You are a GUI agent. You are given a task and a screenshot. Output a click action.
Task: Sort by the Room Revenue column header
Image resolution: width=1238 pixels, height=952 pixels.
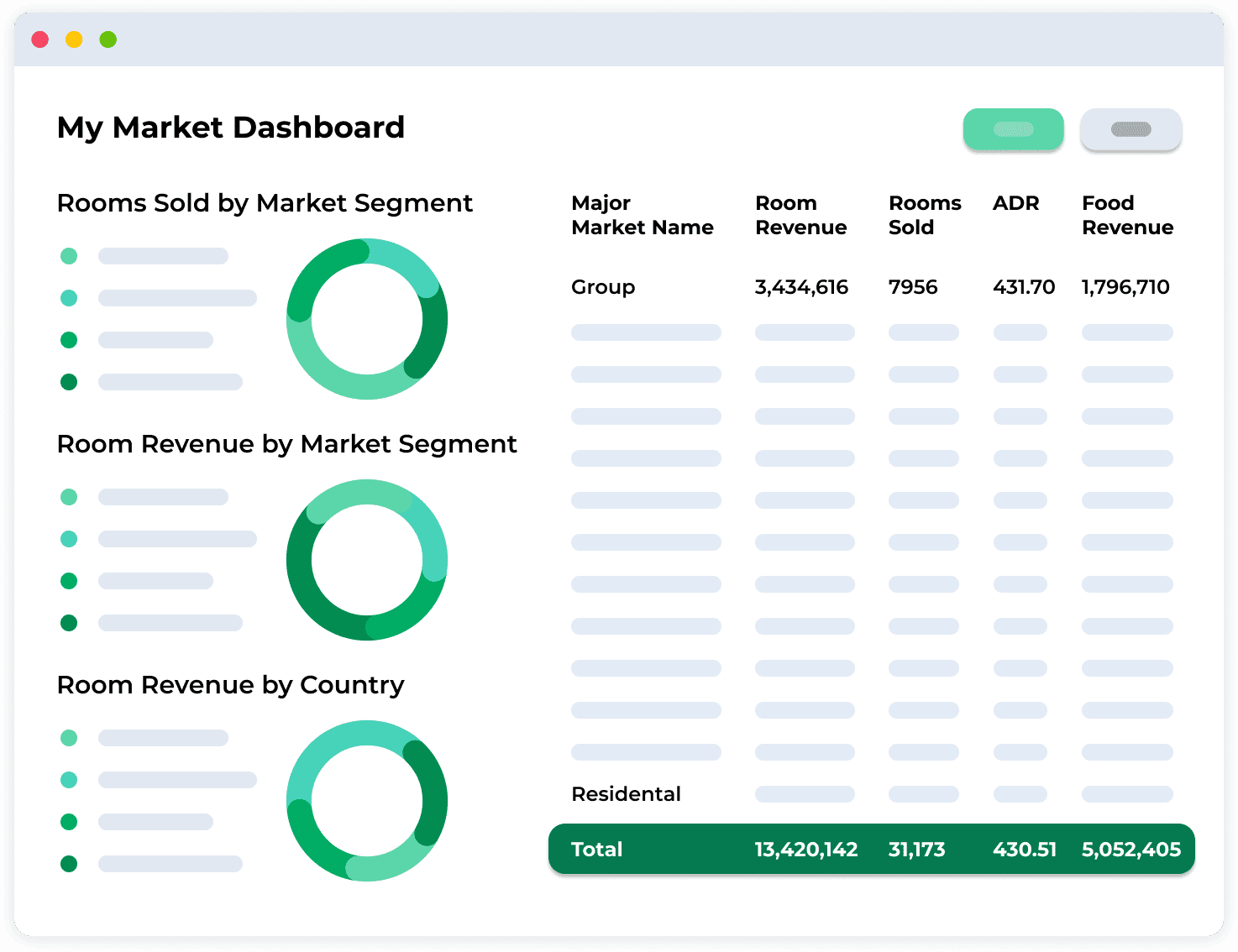click(x=800, y=215)
